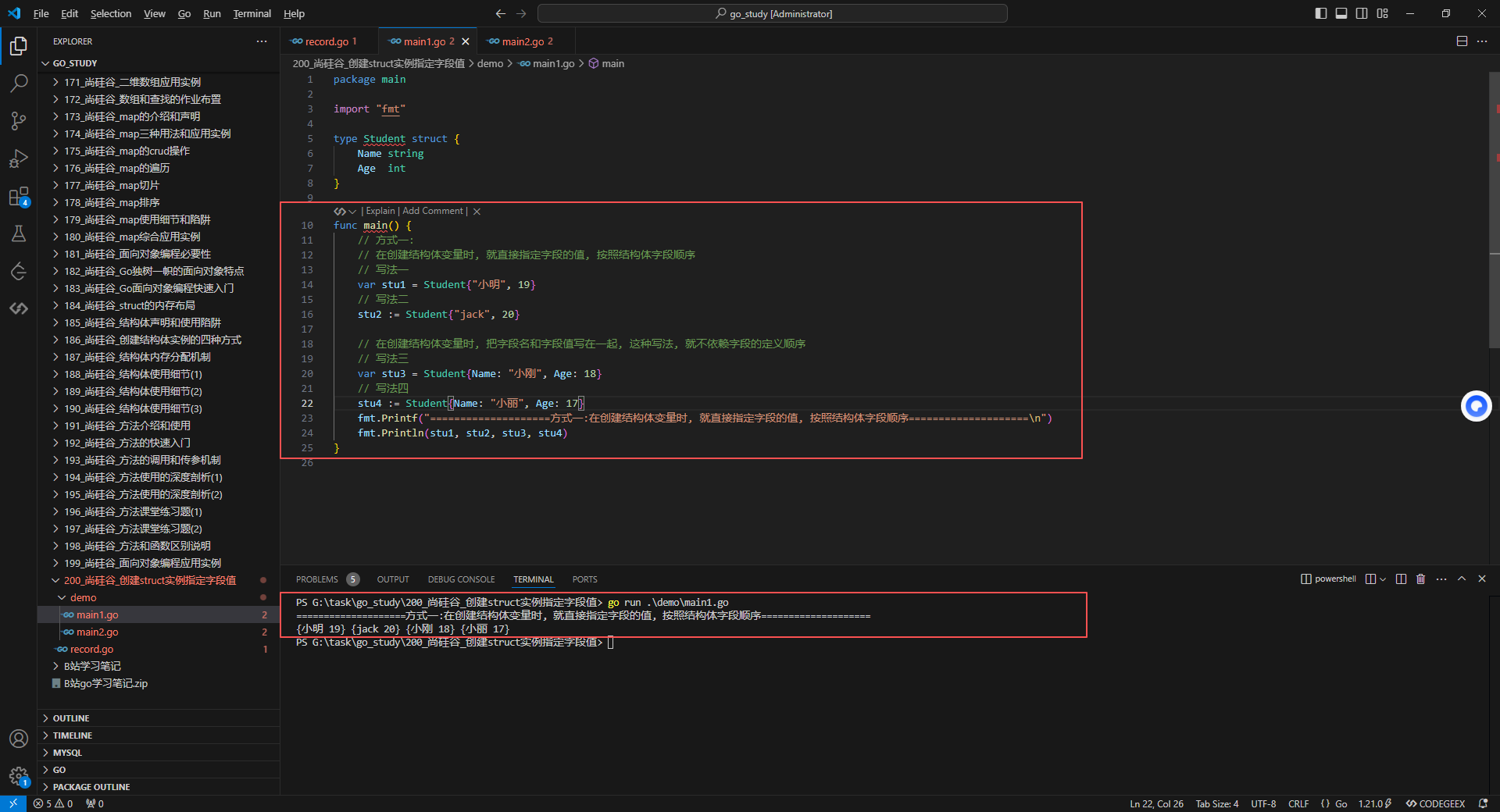This screenshot has height=812, width=1500.
Task: Close the main1.go editor tab
Action: click(466, 41)
